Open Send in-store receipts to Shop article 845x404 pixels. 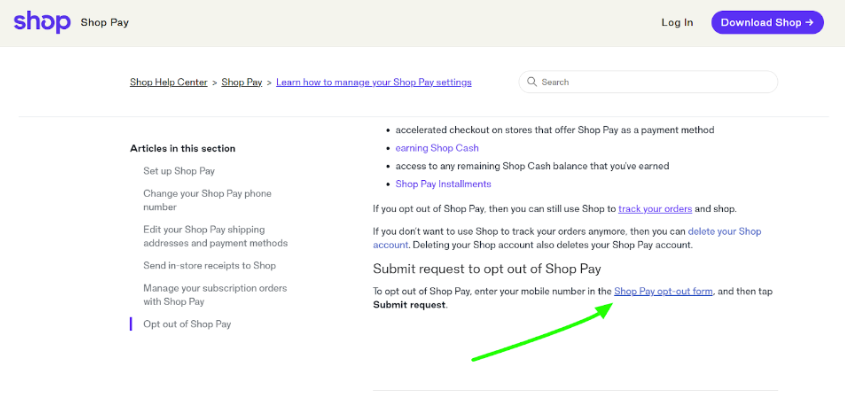point(210,266)
